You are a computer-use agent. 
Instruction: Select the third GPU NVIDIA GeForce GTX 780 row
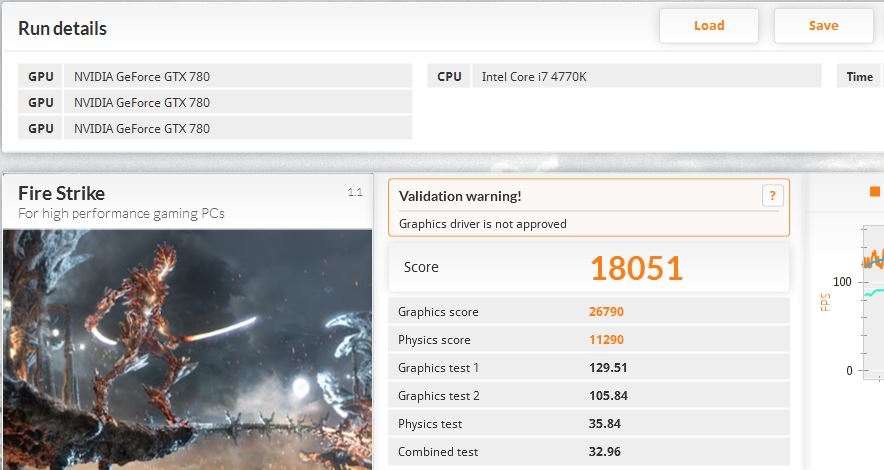(x=215, y=128)
